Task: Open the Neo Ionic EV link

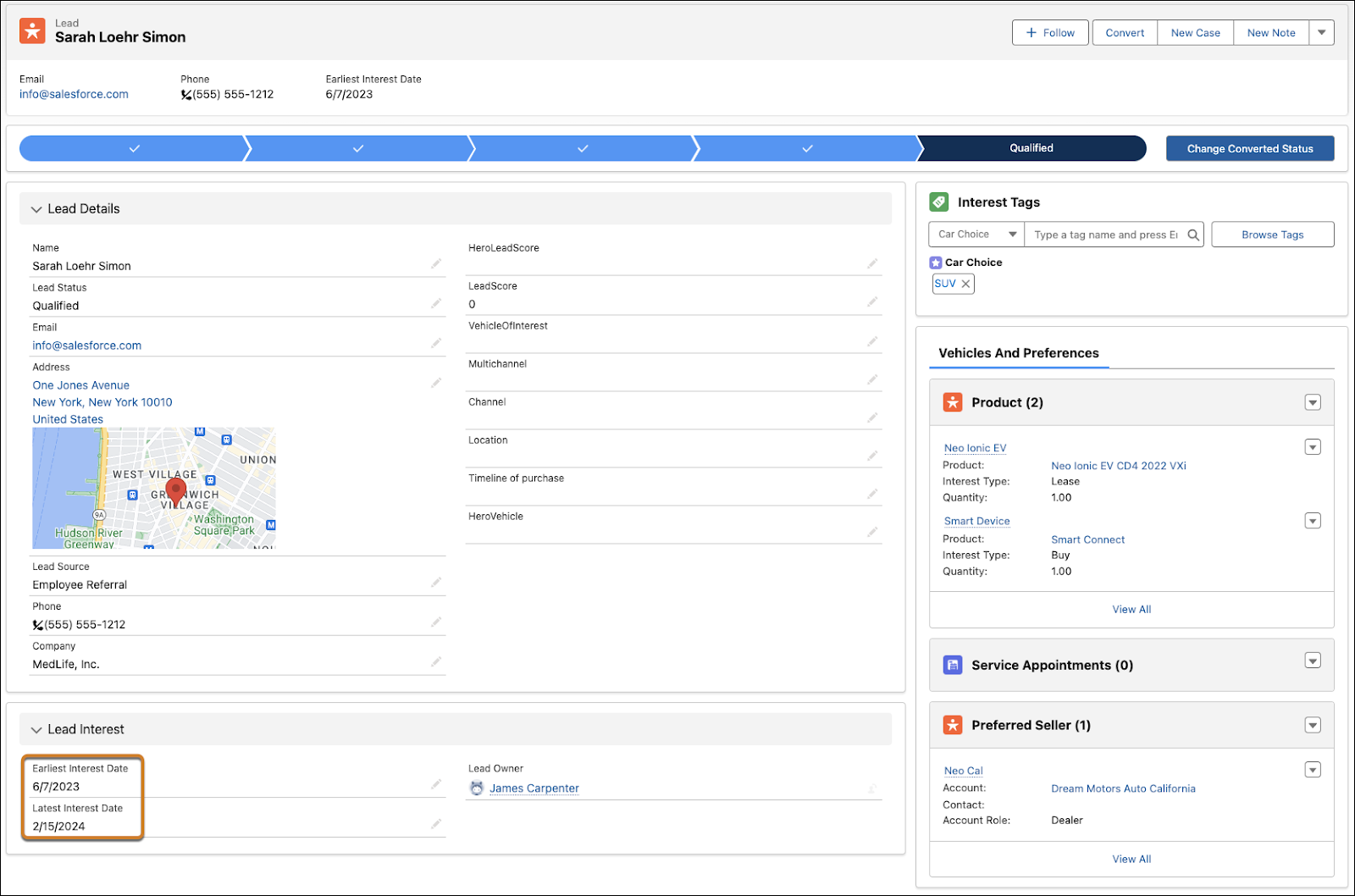Action: (x=976, y=448)
